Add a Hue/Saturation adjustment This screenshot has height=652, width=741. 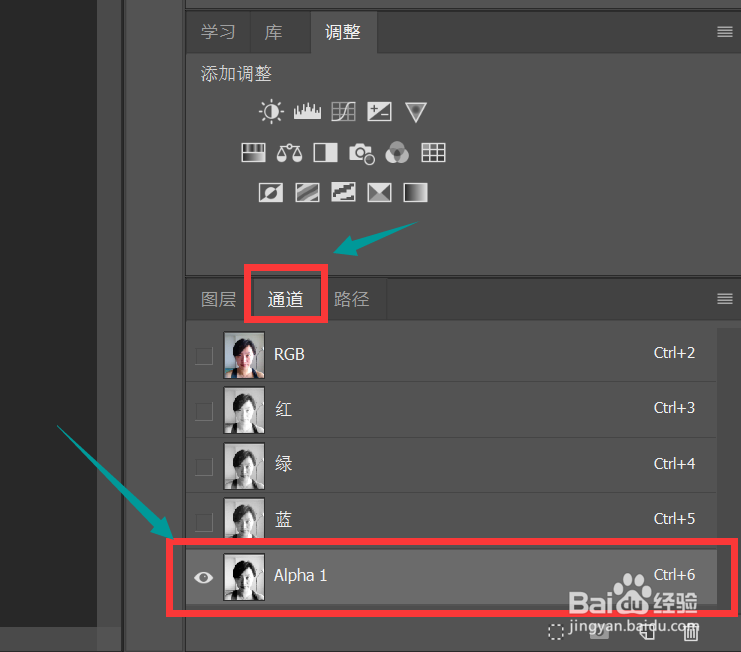pos(253,153)
